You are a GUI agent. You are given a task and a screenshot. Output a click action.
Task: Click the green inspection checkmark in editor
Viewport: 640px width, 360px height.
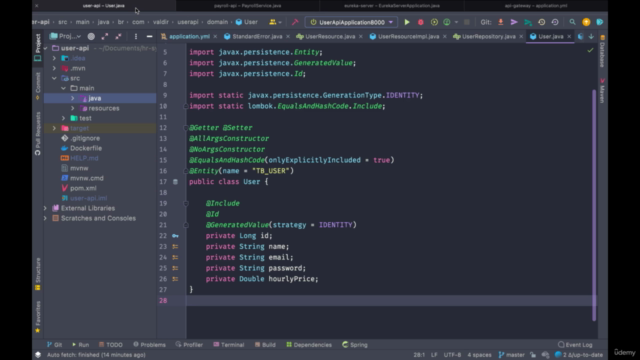pyautogui.click(x=590, y=50)
